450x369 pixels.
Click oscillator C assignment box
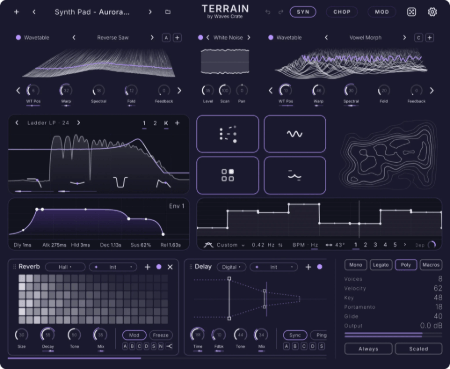point(418,38)
